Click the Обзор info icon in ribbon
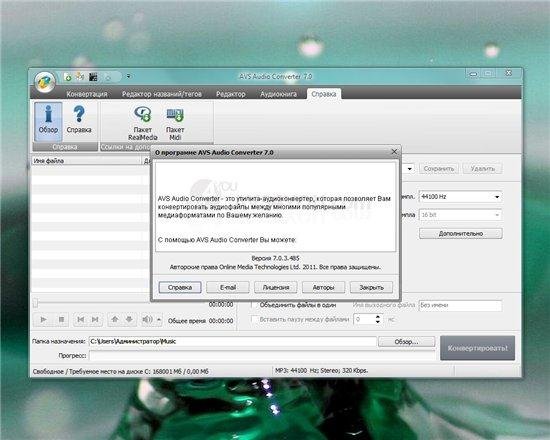The image size is (550, 440). [x=48, y=121]
